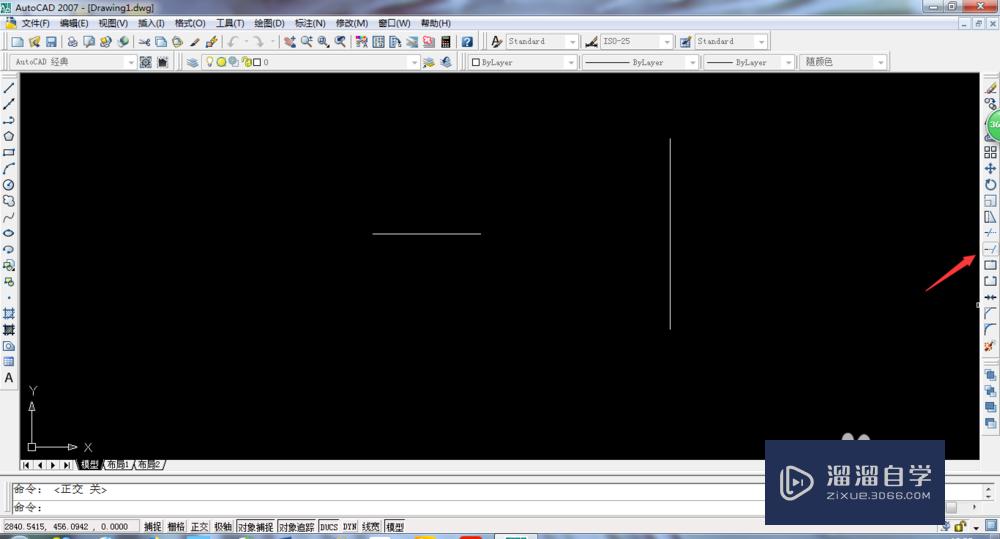Click the Zoom realtime icon
This screenshot has width=1000, height=539.
tap(307, 41)
